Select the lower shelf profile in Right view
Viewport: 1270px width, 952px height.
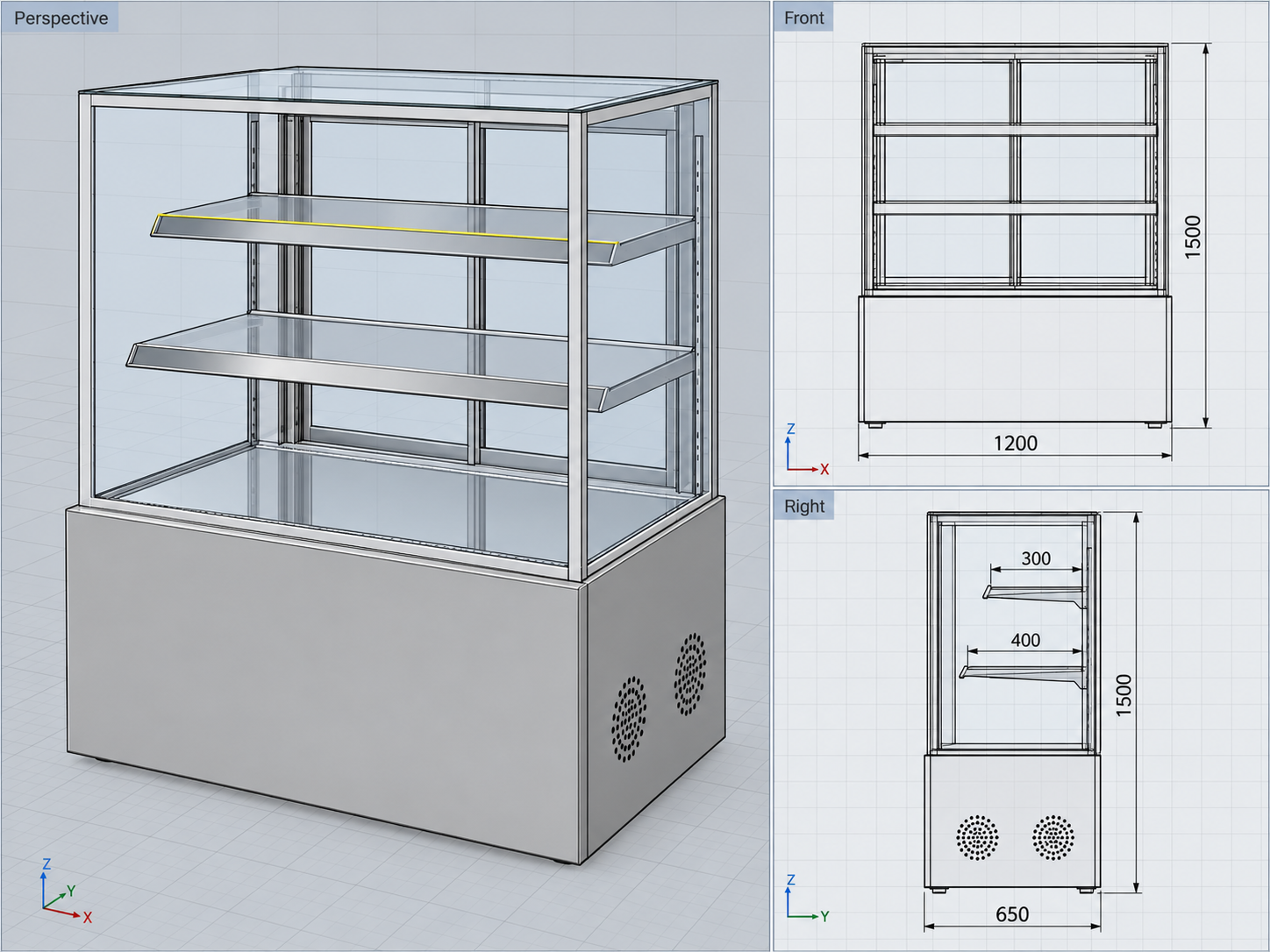(x=1023, y=675)
